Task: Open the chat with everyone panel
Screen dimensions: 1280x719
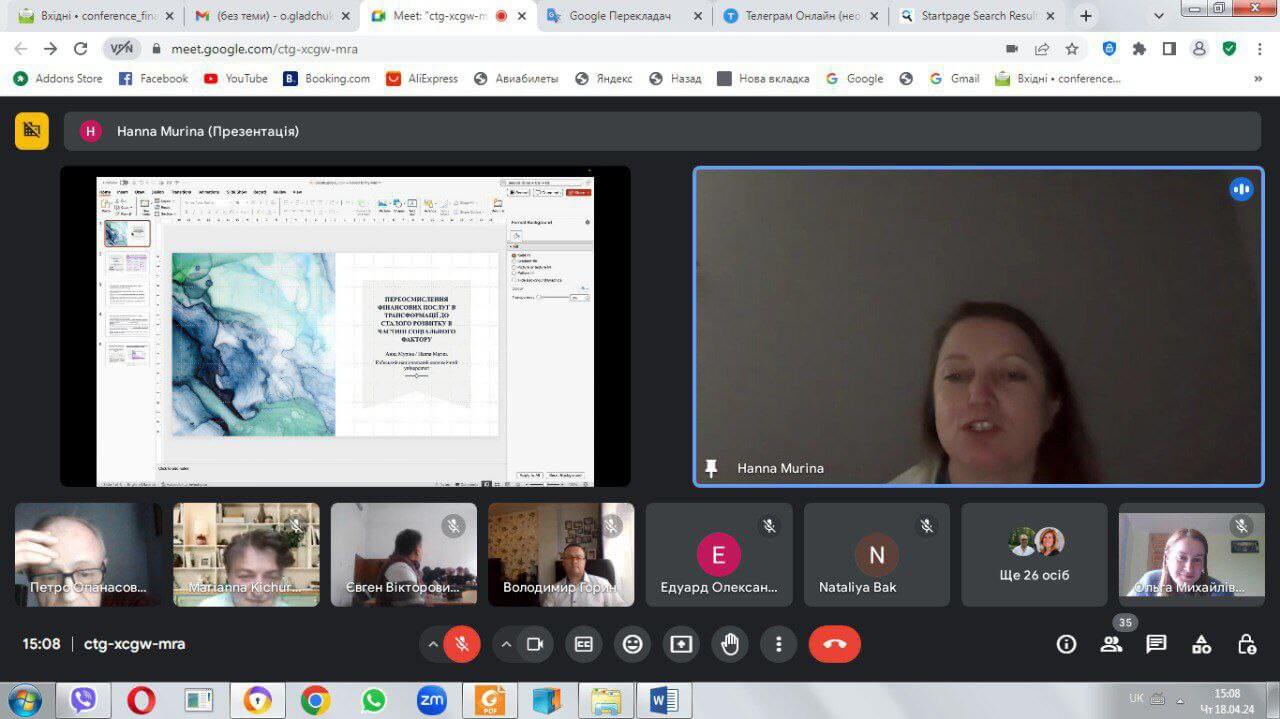Action: coord(1156,644)
